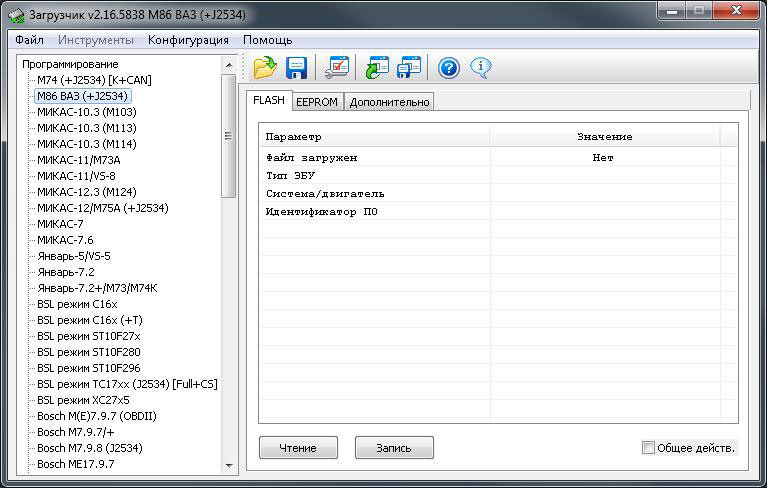Screen dimensions: 767x488
Task: Enable the Общее действ. checkbox
Action: (x=648, y=448)
